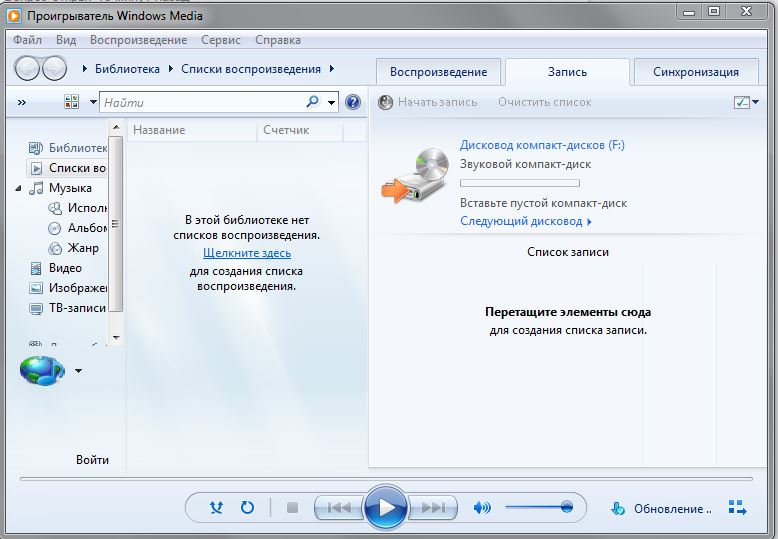Open the burn options checkmark menu

pyautogui.click(x=746, y=102)
